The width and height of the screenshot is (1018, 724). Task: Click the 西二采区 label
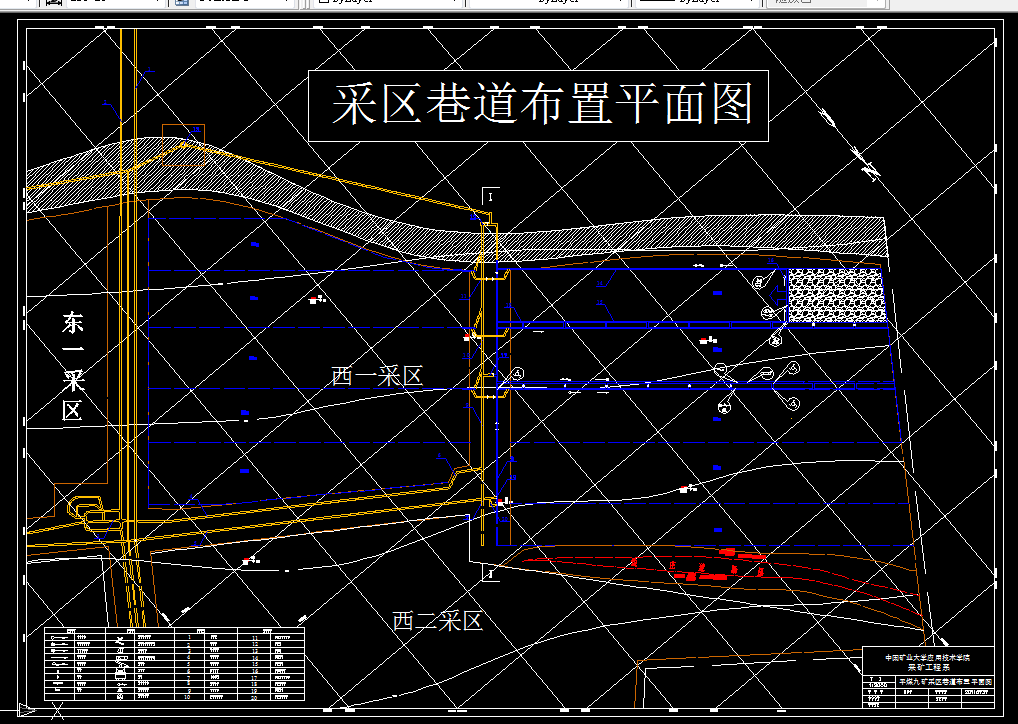(x=438, y=621)
